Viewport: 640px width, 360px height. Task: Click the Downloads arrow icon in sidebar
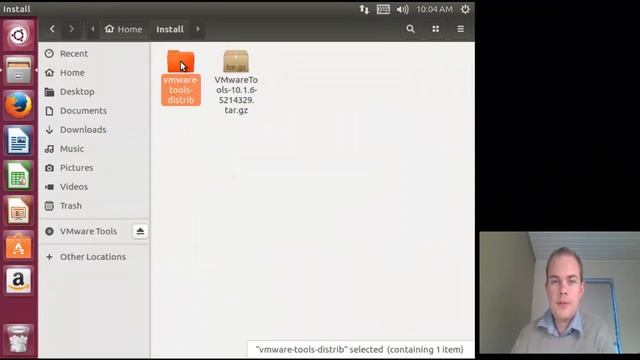pyautogui.click(x=49, y=129)
